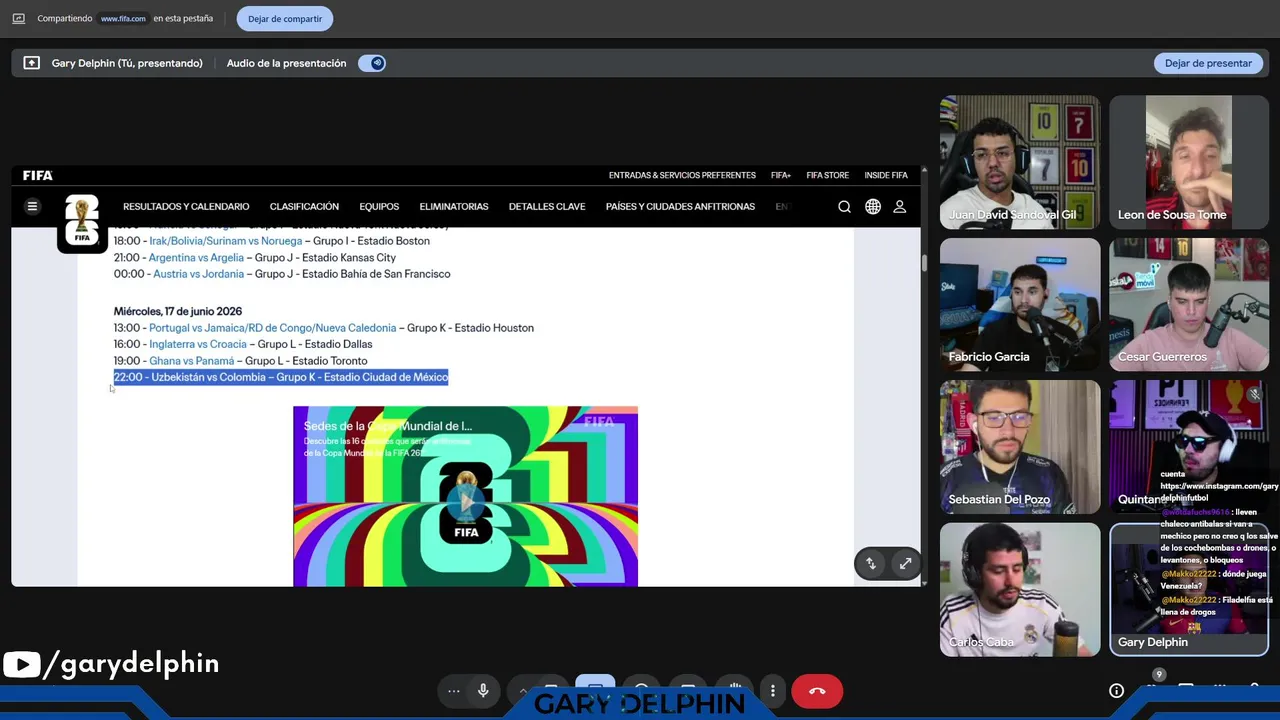
Task: Open the language globe icon
Action: coord(873,207)
